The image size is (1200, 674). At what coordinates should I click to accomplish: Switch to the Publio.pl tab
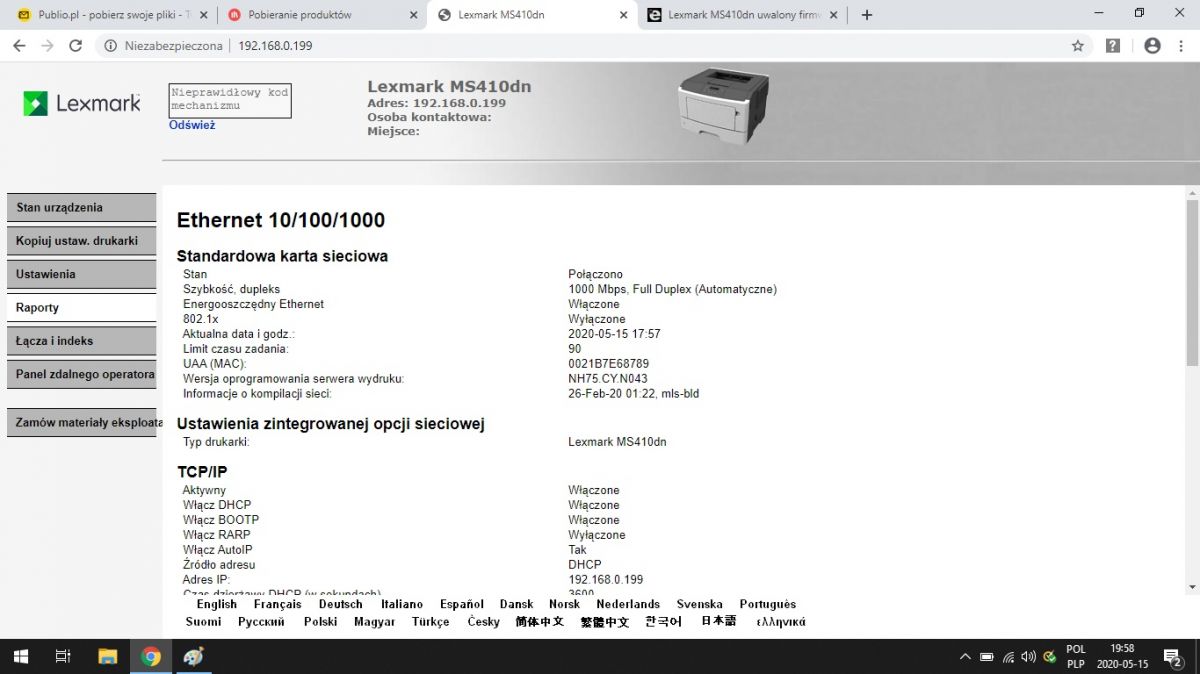point(110,15)
